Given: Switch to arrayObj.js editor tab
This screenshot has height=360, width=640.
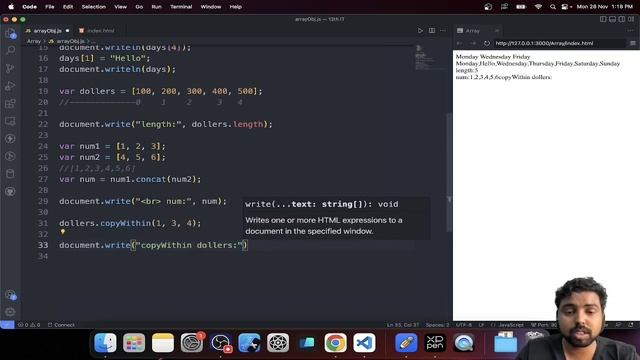Looking at the screenshot, I should (x=47, y=31).
